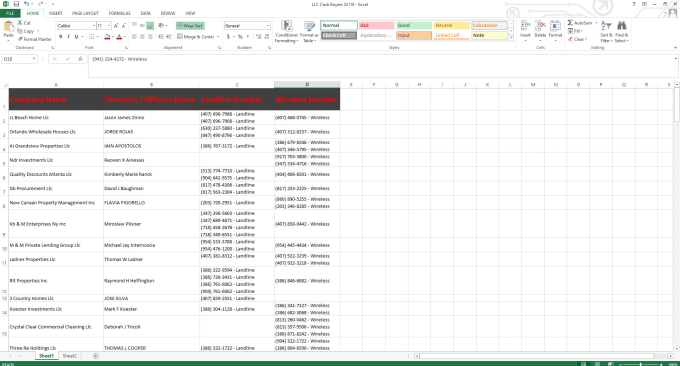The height and width of the screenshot is (366, 680).
Task: Open the FILE tab
Action: coord(10,13)
